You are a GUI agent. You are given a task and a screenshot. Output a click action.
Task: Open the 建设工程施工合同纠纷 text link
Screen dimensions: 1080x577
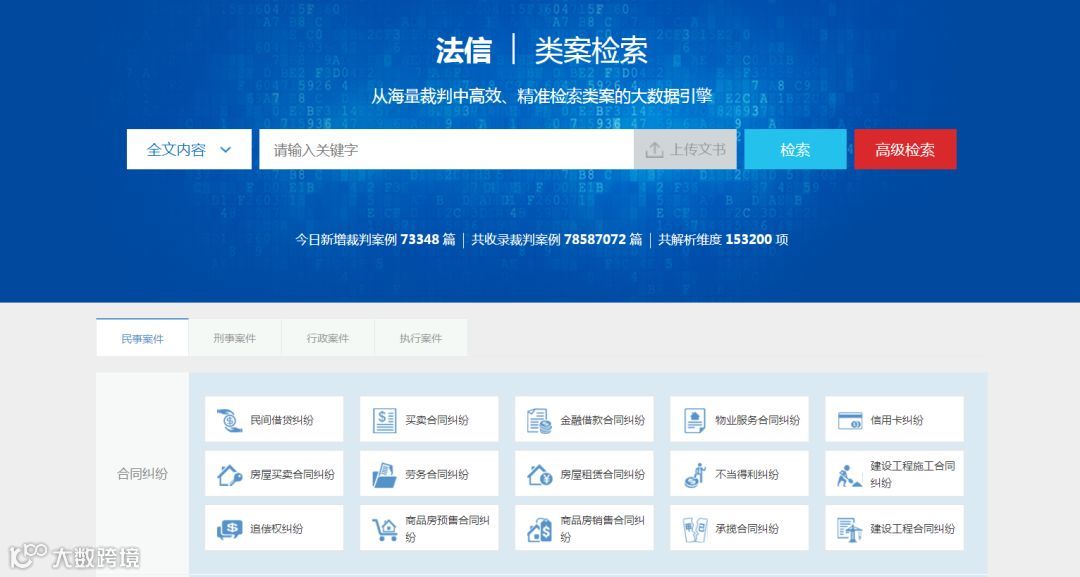(x=913, y=474)
